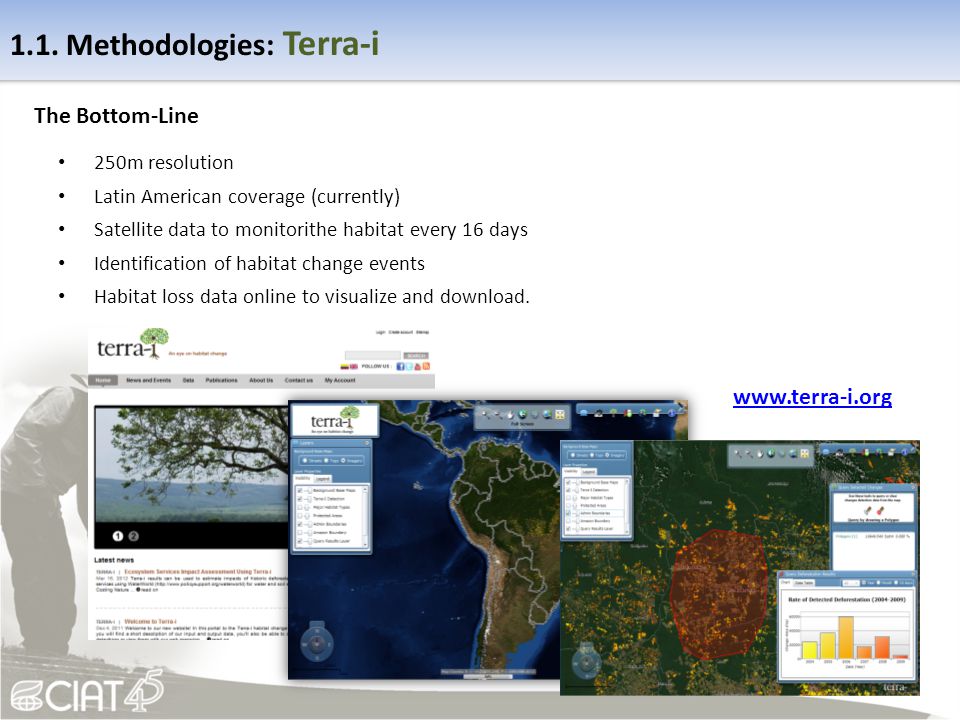Collapse the Layers panel in middle map
Screen dimensions: 960x720
coord(367,443)
